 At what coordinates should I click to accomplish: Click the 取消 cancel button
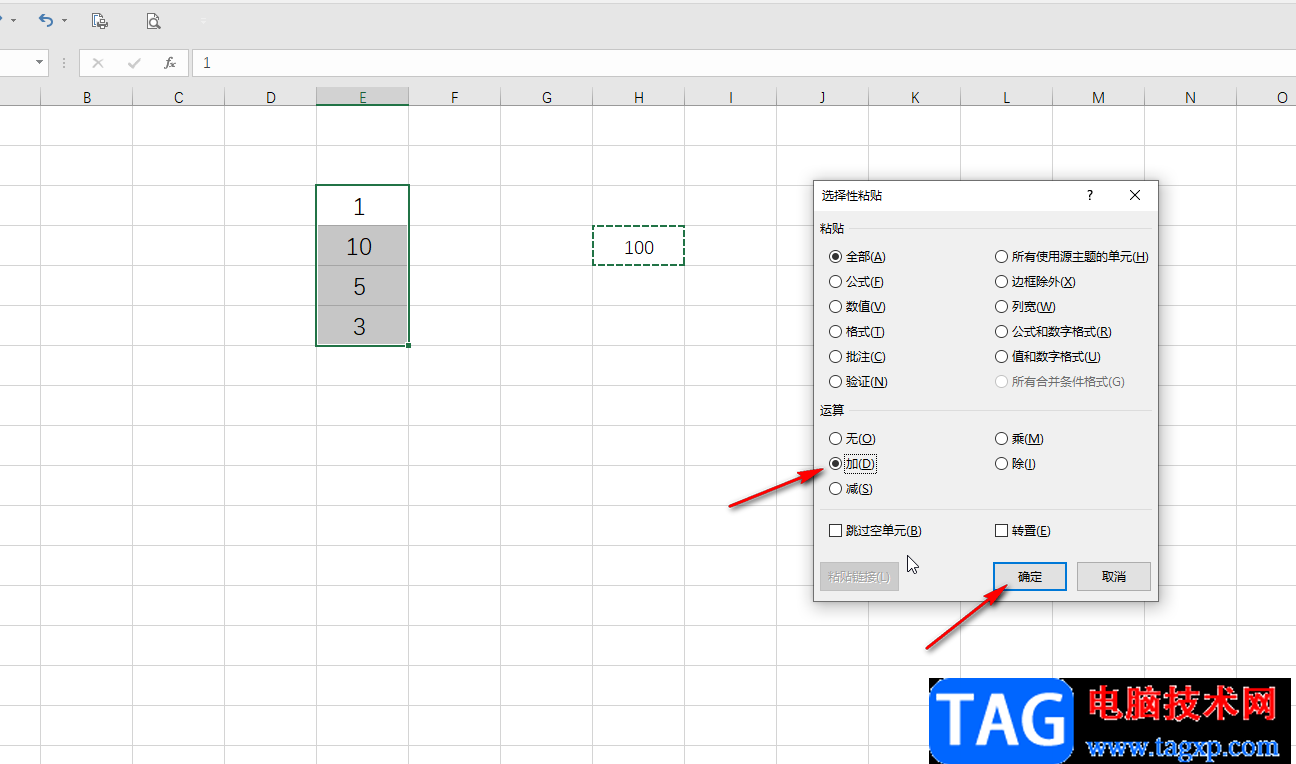pos(1113,577)
